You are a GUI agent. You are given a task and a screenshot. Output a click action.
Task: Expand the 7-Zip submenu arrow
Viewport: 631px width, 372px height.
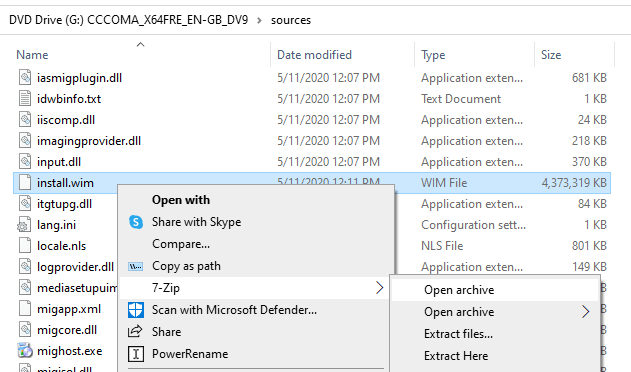point(379,287)
